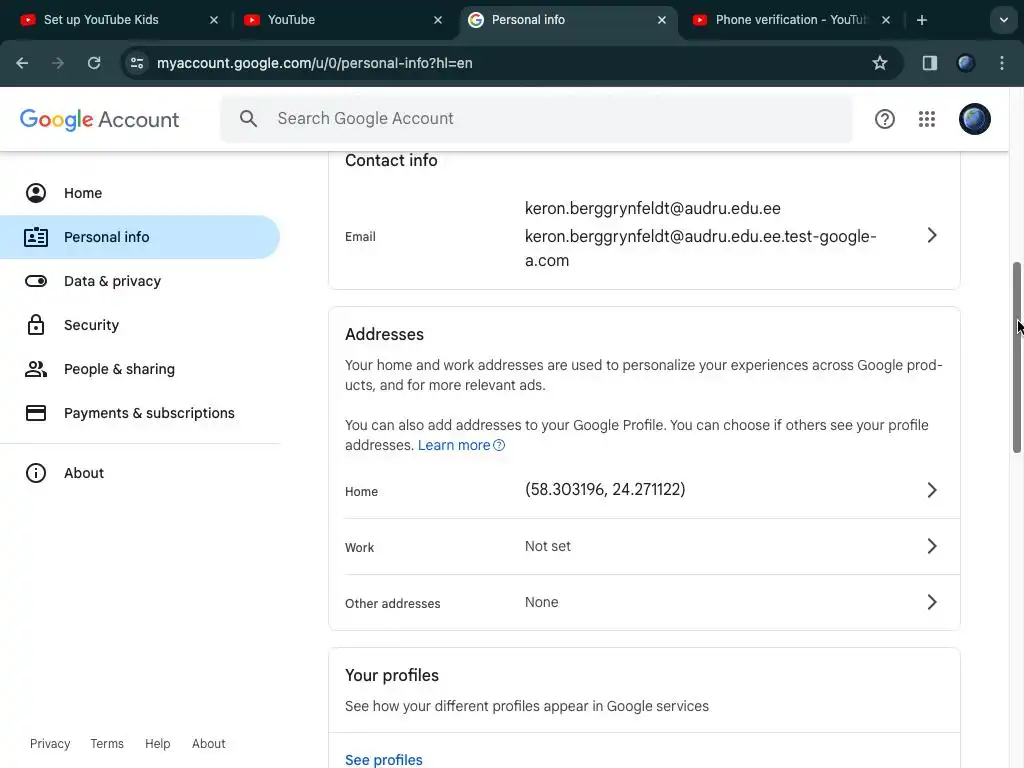Click the Google Account profile avatar

(975, 119)
